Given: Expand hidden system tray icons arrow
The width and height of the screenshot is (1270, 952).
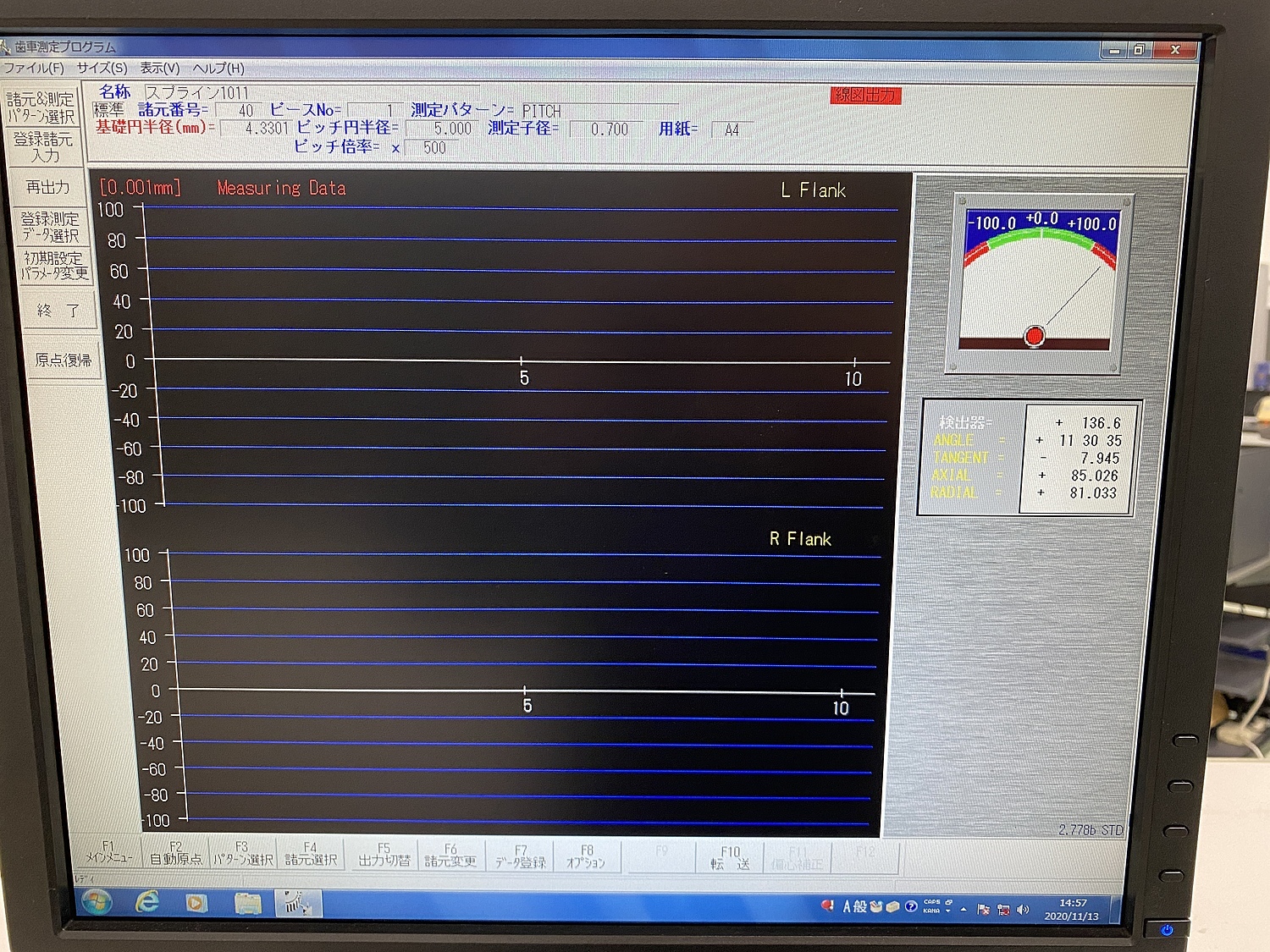Looking at the screenshot, I should pyautogui.click(x=964, y=910).
